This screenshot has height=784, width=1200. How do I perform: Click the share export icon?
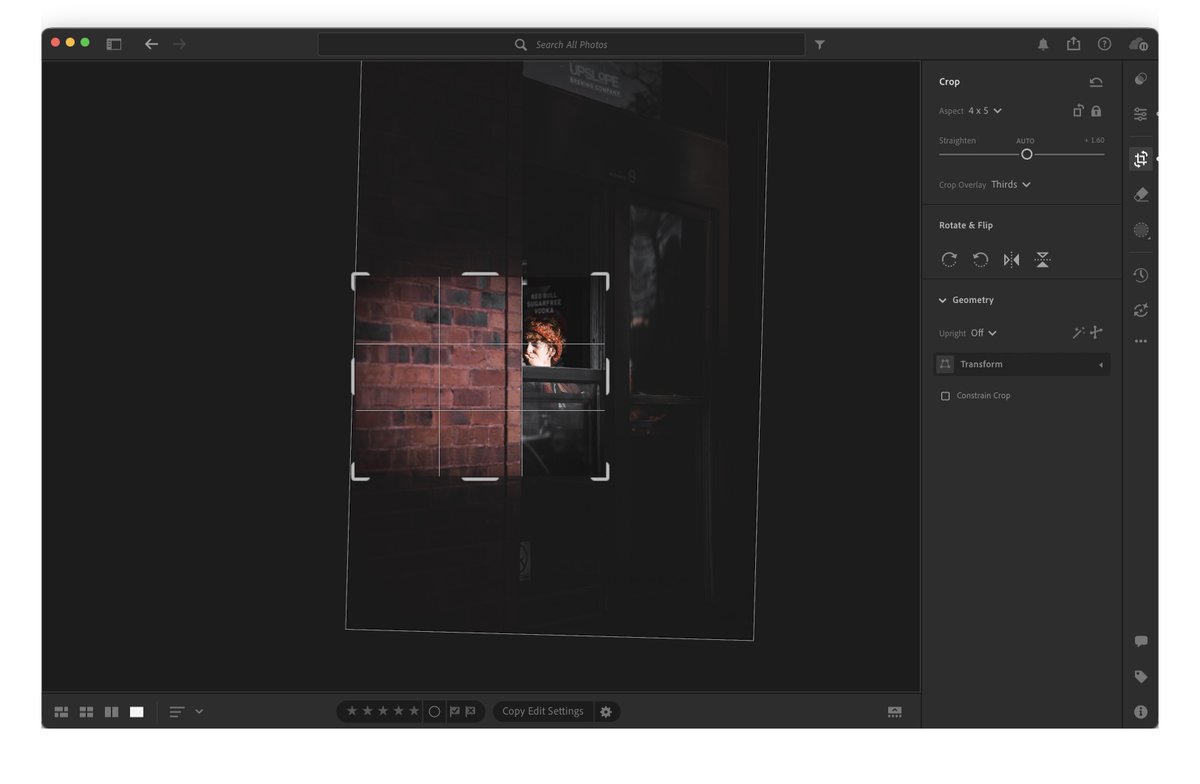1073,44
